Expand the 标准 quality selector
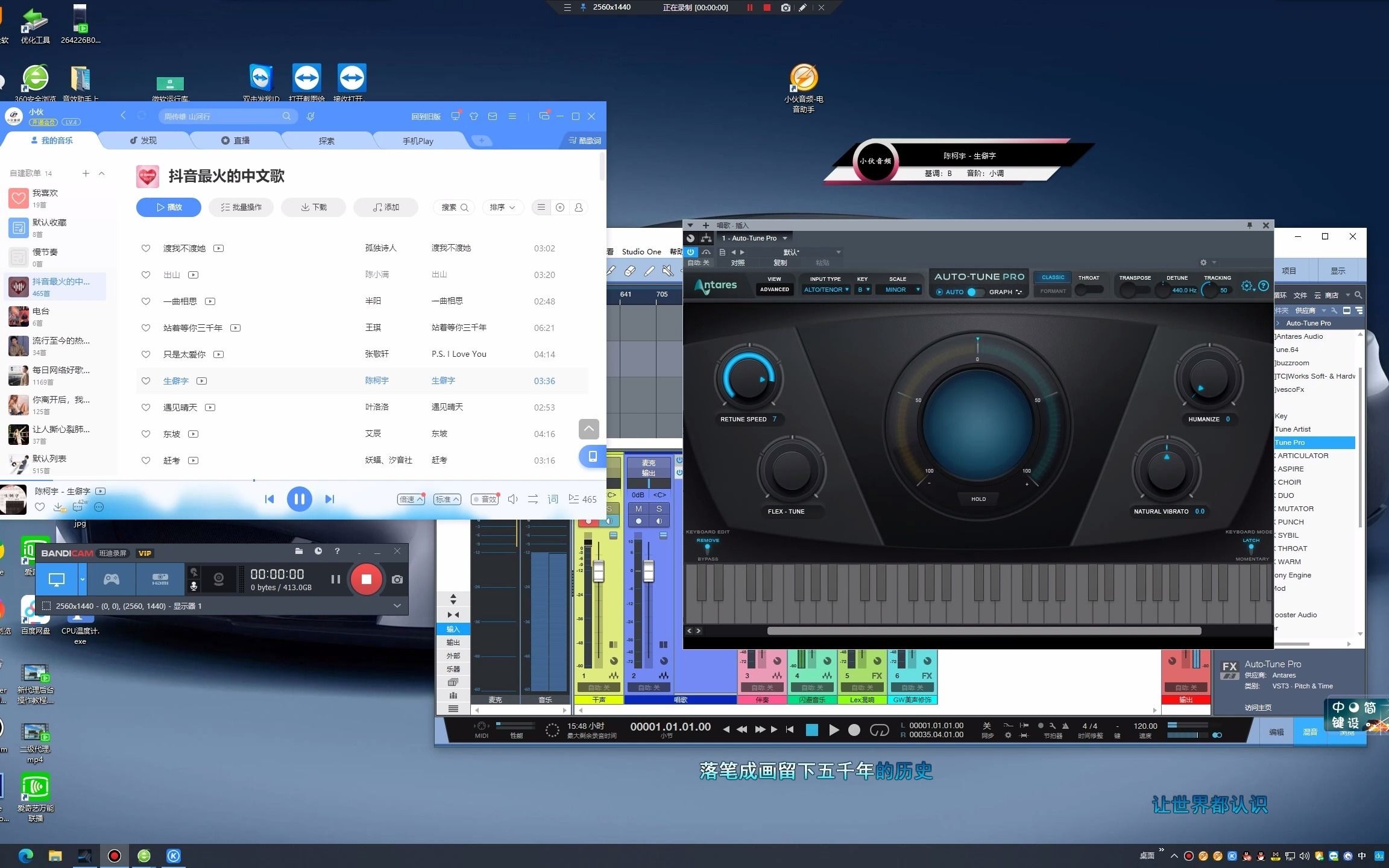Viewport: 1389px width, 868px height. coord(447,499)
